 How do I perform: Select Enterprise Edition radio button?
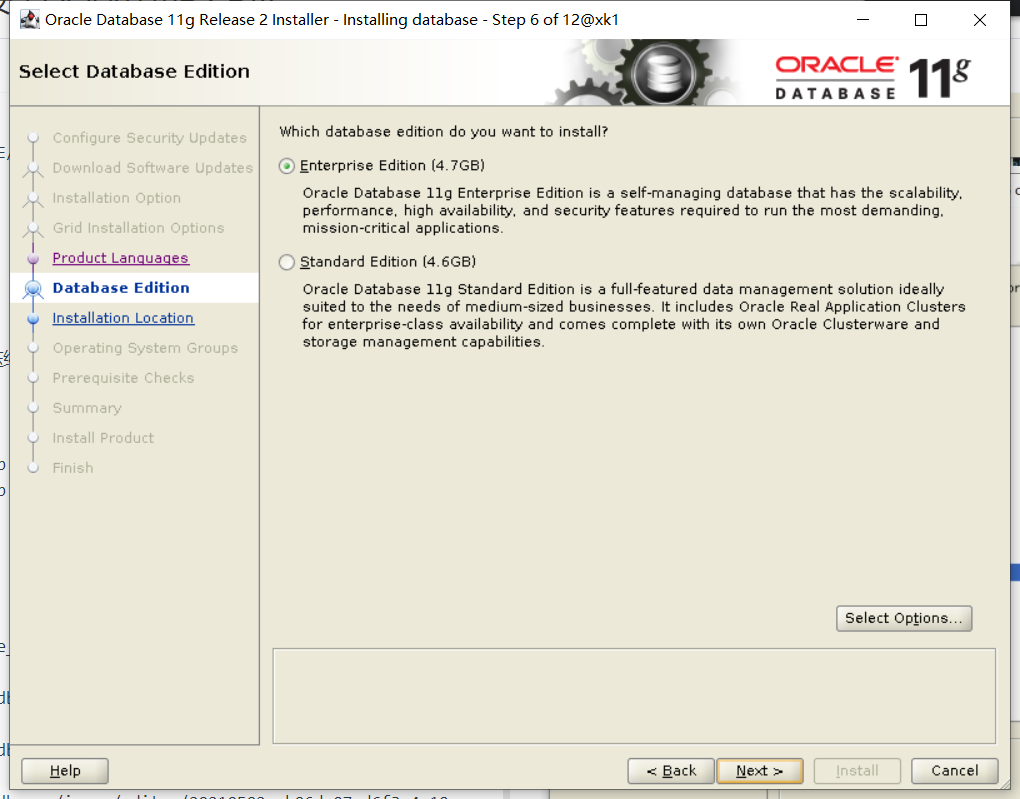pyautogui.click(x=287, y=166)
